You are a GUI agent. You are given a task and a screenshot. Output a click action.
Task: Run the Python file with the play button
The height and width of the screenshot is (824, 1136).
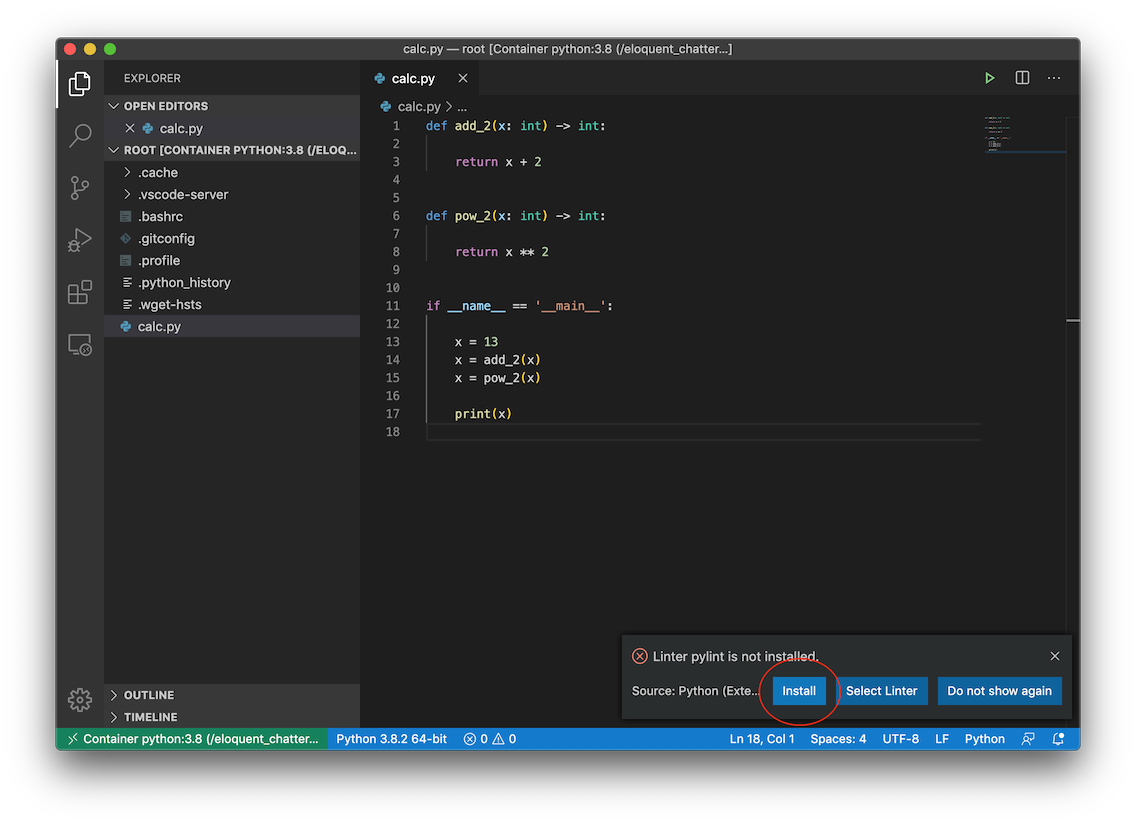coord(989,77)
